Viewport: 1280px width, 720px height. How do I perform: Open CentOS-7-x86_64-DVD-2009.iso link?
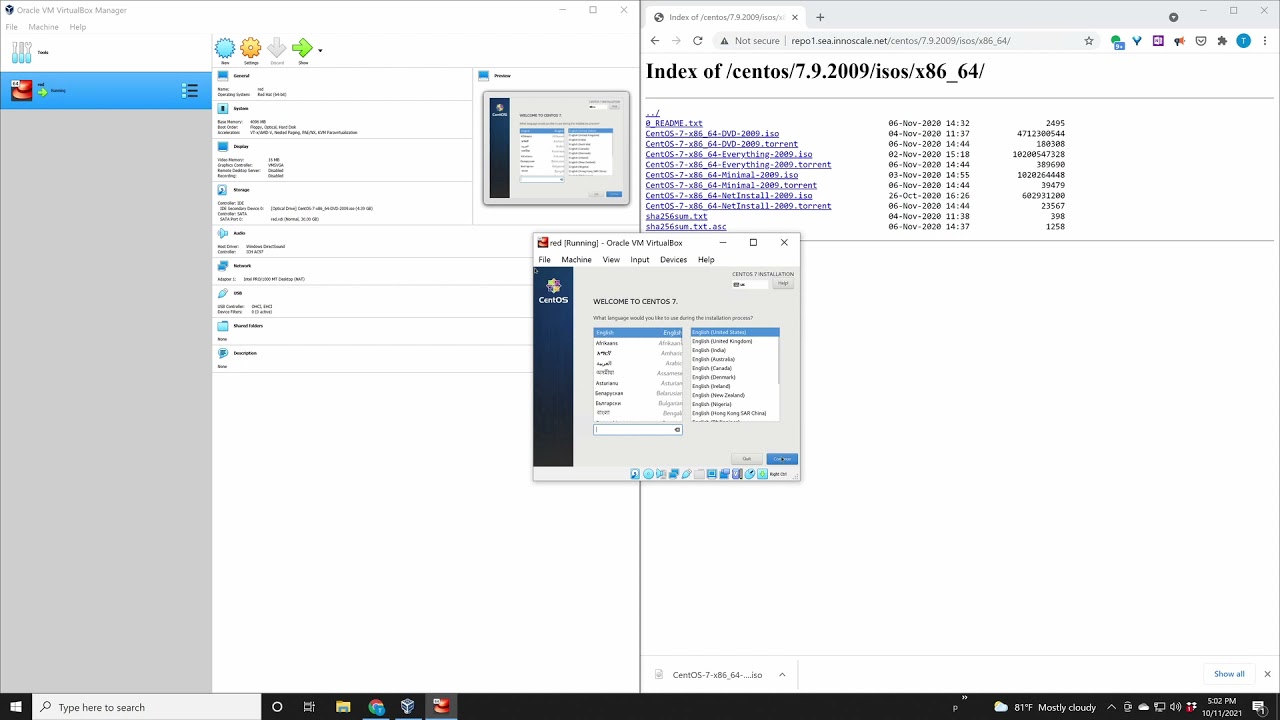point(712,133)
